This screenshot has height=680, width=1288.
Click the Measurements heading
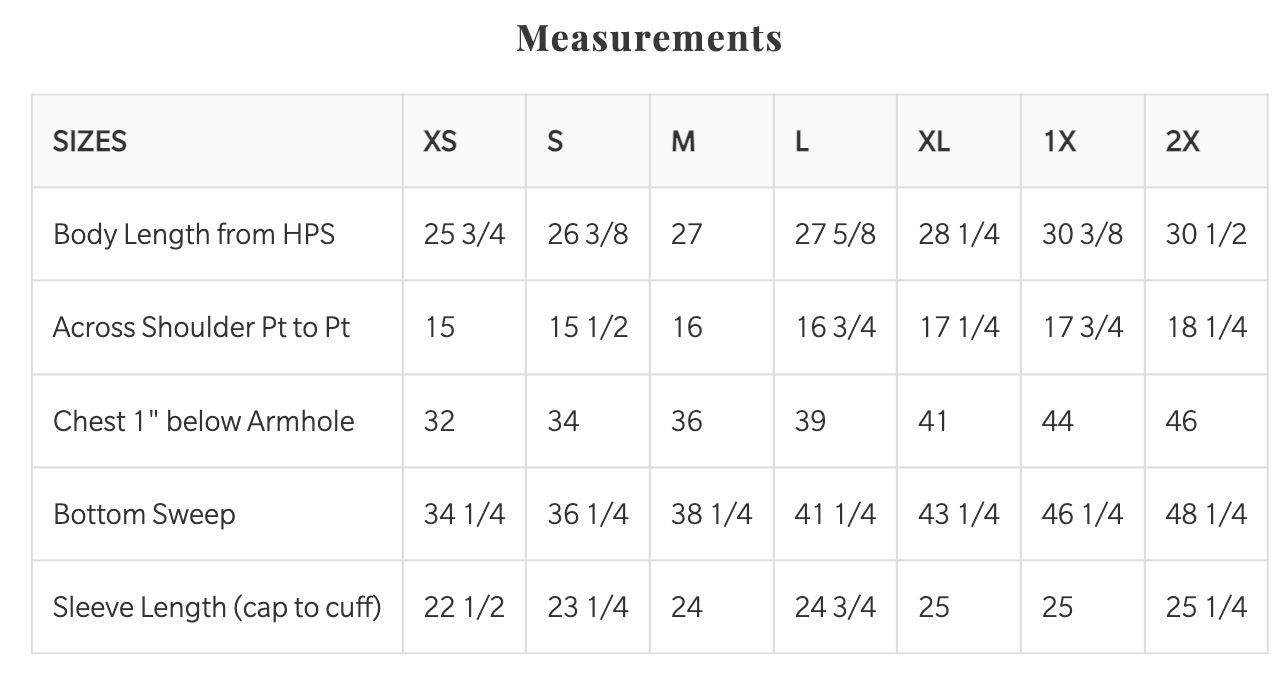click(649, 38)
